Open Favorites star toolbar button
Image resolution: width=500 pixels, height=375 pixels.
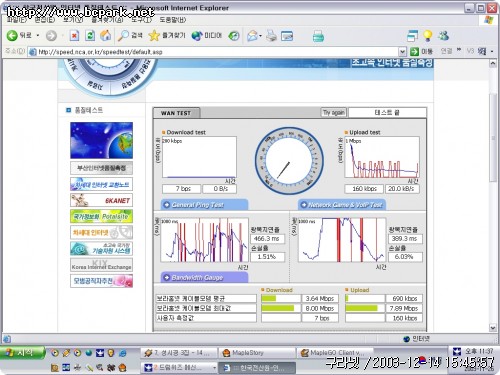point(167,35)
